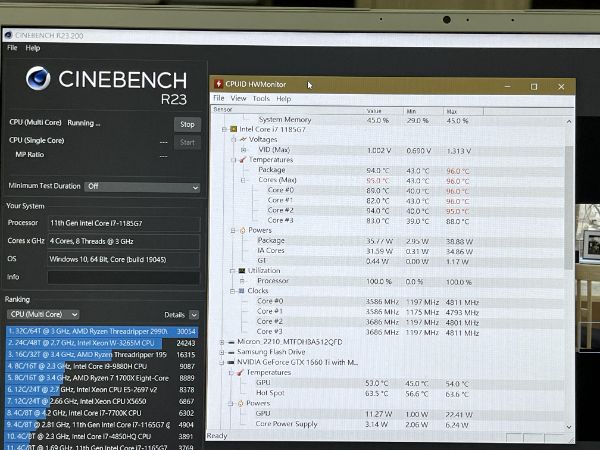Click HWMonitor scrollbar down arrow
The image size is (600, 450).
569,427
